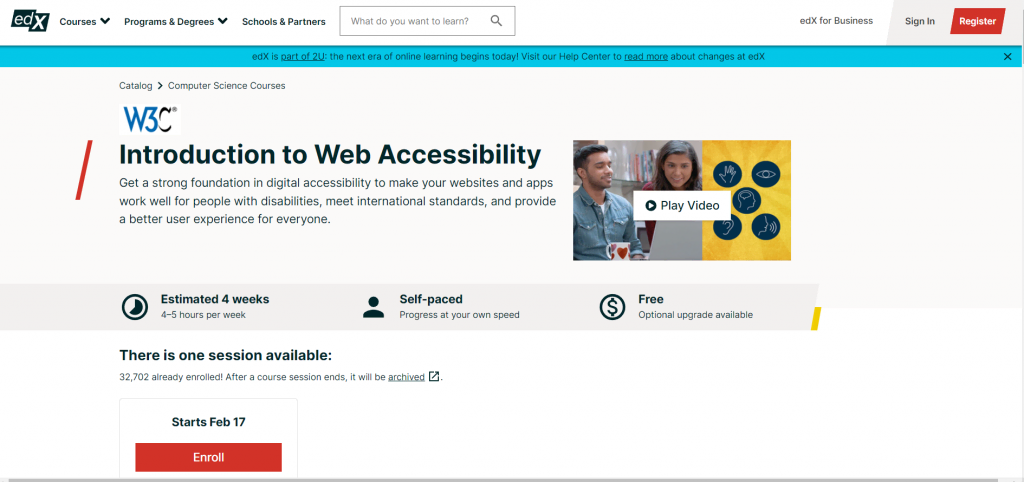
Task: Enroll in the Feb 17 session
Action: [208, 457]
